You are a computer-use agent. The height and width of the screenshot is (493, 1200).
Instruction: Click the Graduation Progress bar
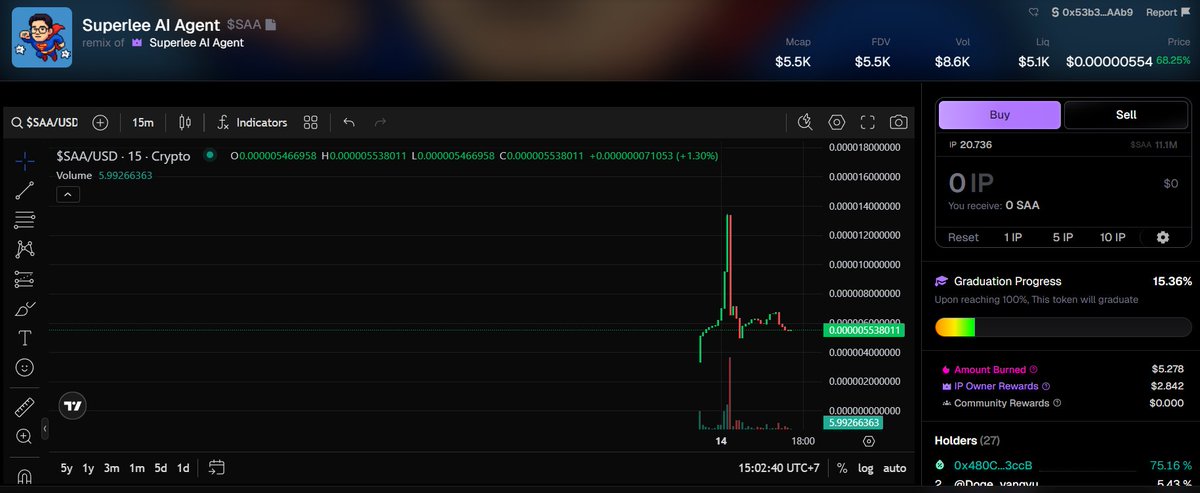1063,327
